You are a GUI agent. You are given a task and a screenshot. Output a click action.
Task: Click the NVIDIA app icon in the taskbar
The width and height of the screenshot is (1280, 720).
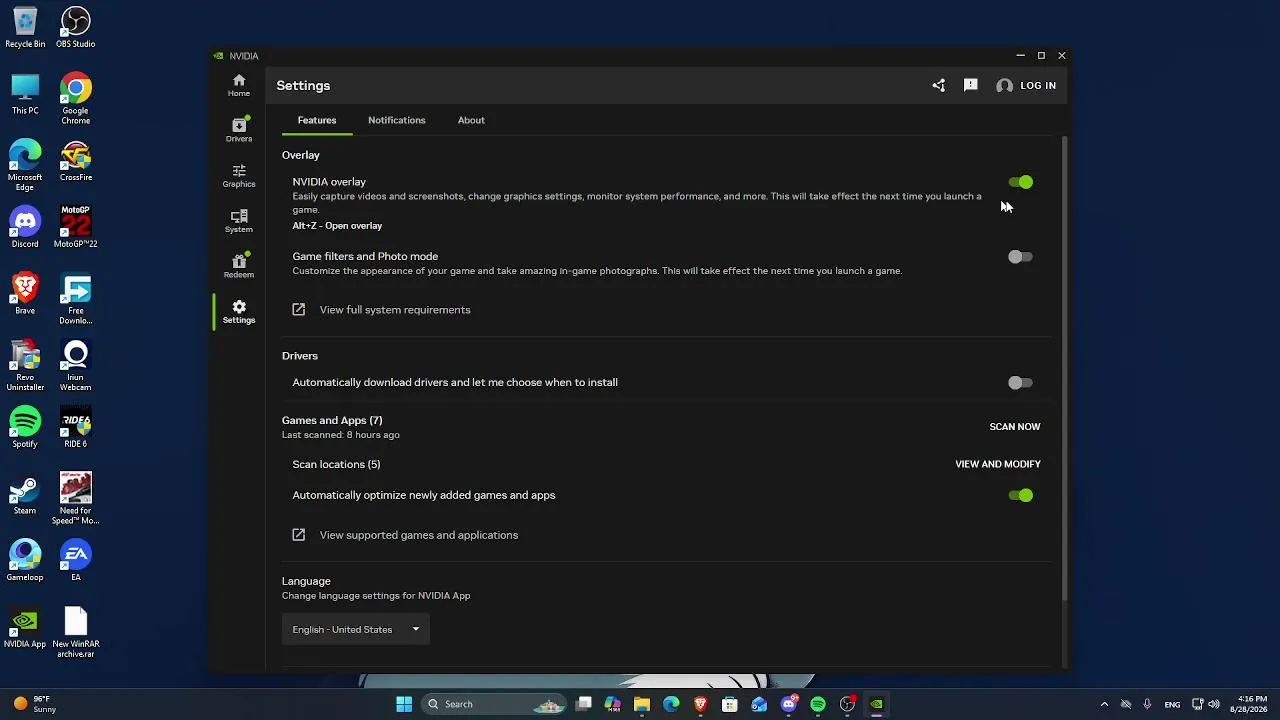(x=876, y=704)
